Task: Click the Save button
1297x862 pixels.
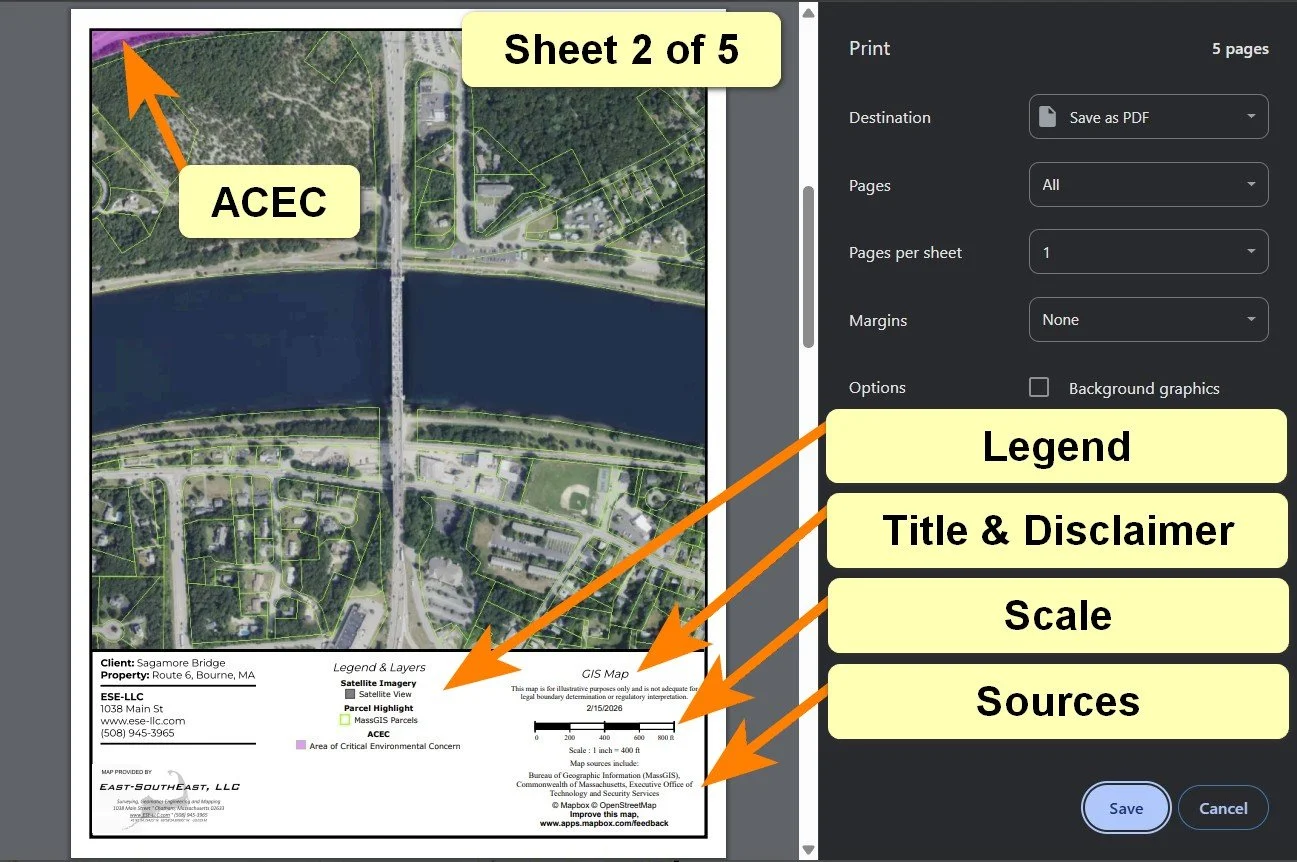Action: pyautogui.click(x=1125, y=808)
